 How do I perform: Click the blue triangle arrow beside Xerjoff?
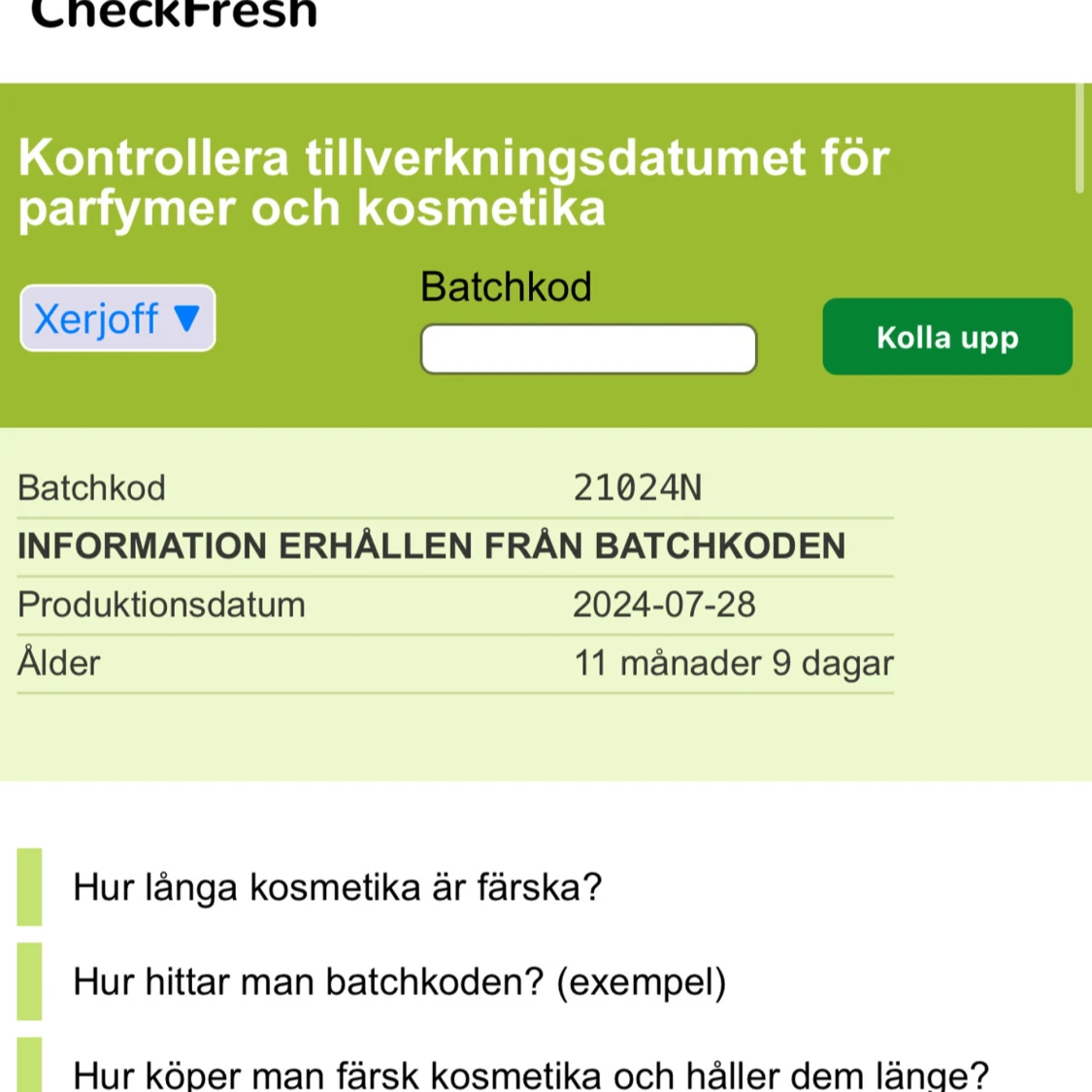coord(186,318)
